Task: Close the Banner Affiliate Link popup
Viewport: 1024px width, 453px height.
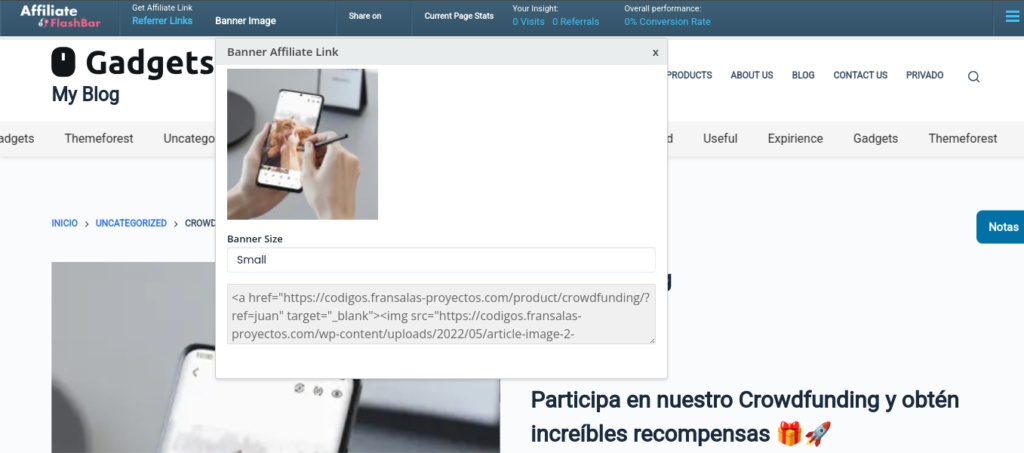Action: (x=655, y=53)
